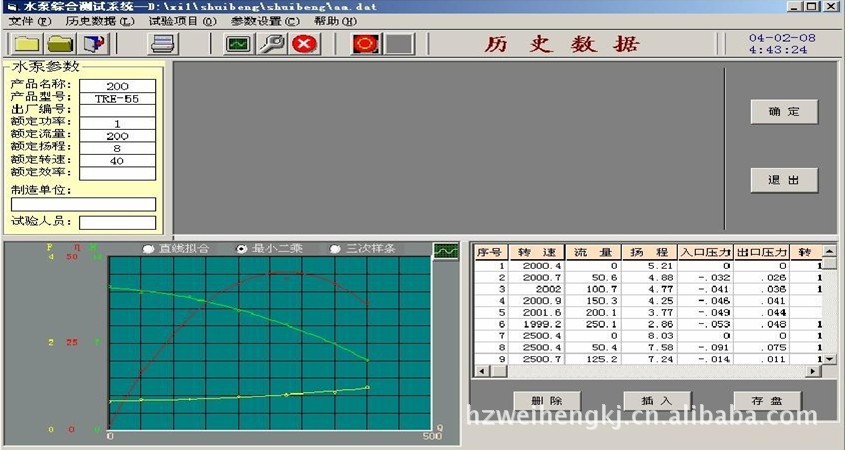The height and width of the screenshot is (450, 845).
Task: Click the printer toolbar icon
Action: (163, 44)
